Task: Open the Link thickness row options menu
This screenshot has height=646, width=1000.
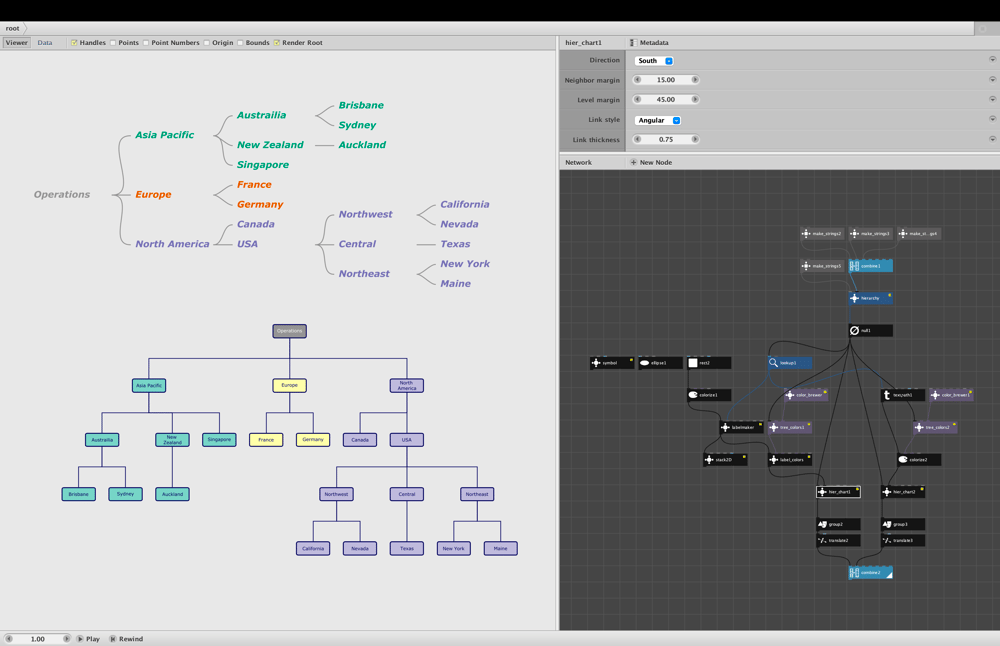Action: 992,139
